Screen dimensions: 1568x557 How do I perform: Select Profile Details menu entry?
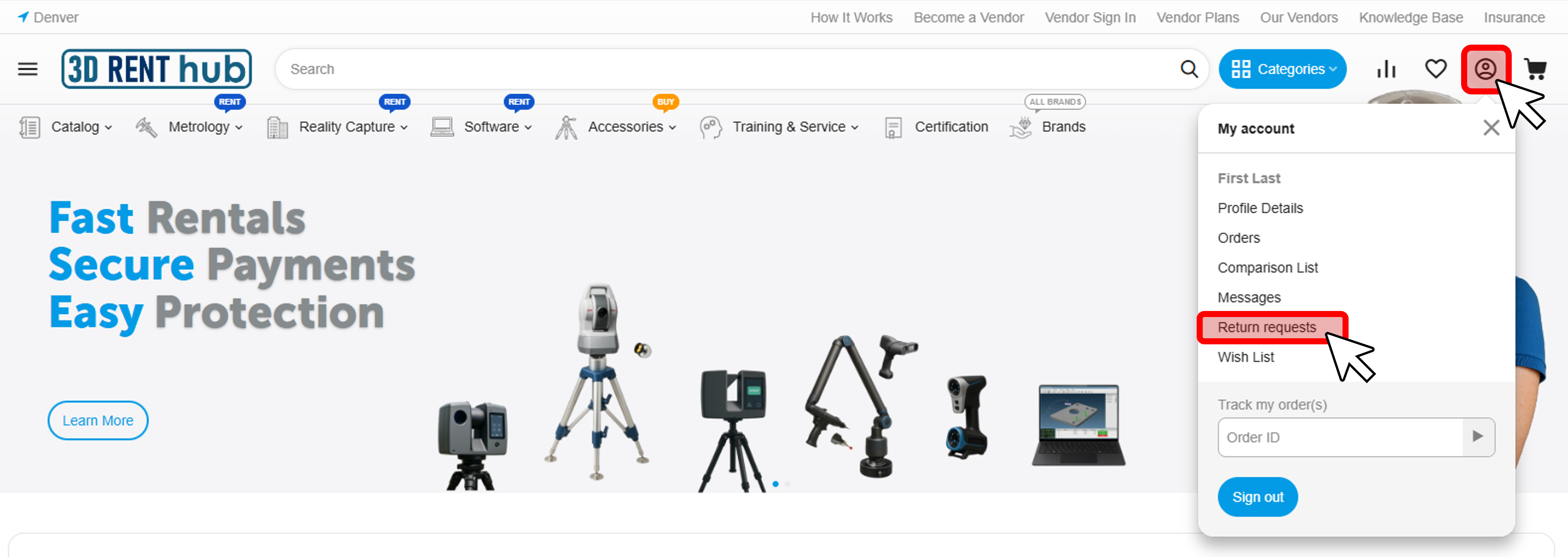point(1260,208)
